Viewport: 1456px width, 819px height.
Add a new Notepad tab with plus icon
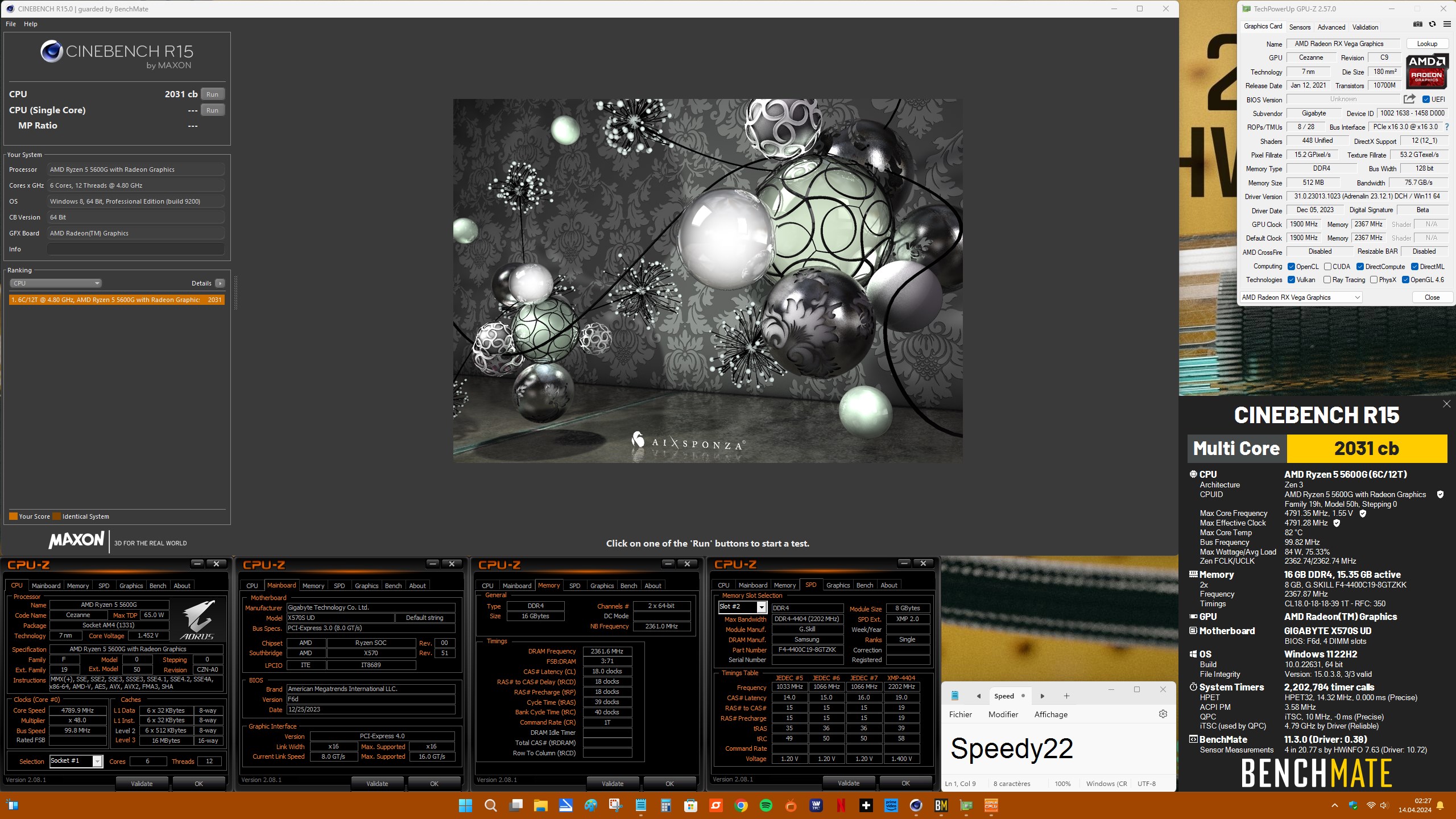(x=1066, y=696)
